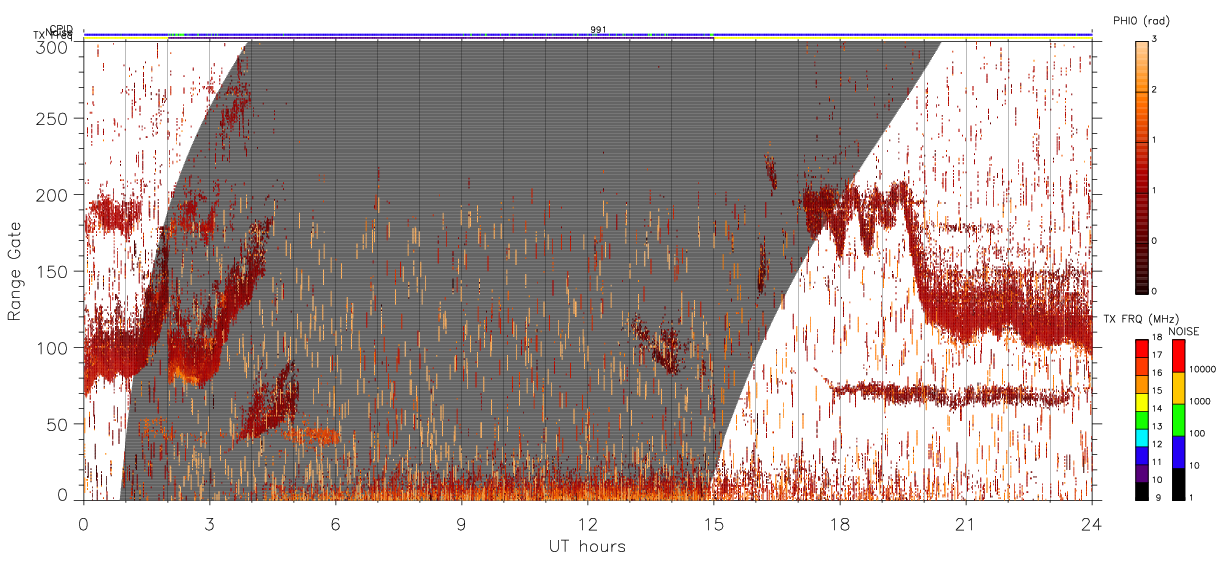Click the PHI0 colorbar tick label '2'
The height and width of the screenshot is (567, 1228).
coord(1155,91)
